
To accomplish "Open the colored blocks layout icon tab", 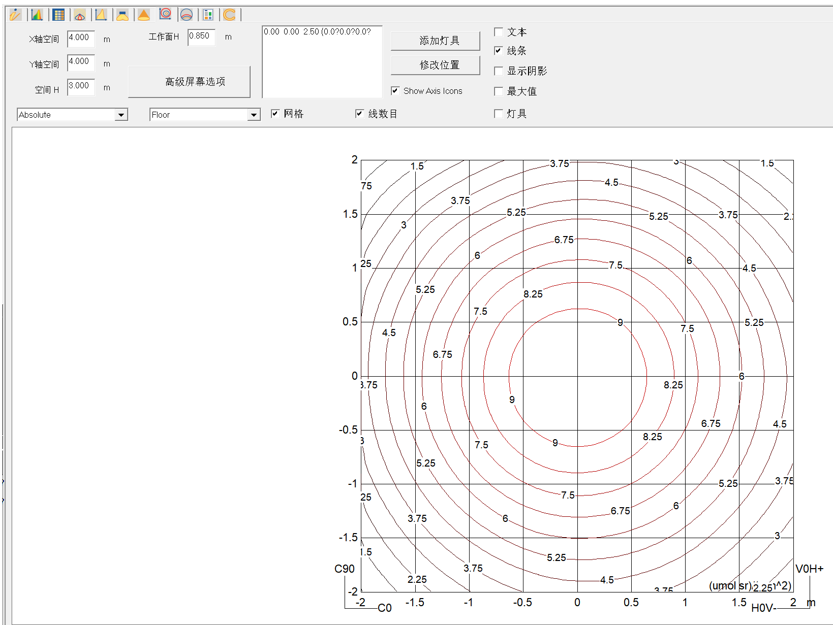I will (208, 14).
